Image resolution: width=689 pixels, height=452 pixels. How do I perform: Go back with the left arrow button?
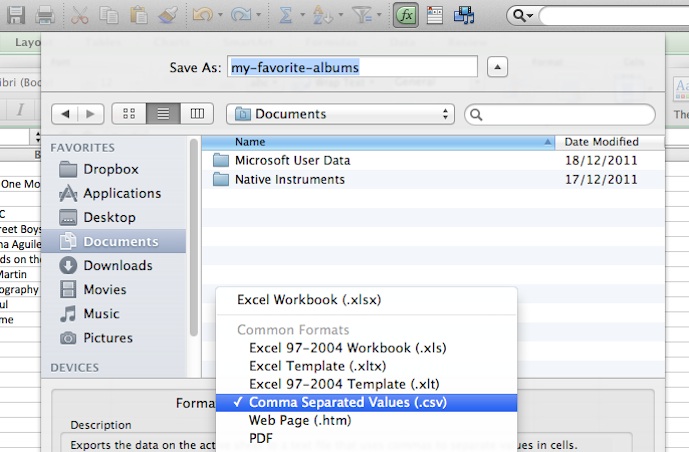pyautogui.click(x=65, y=114)
